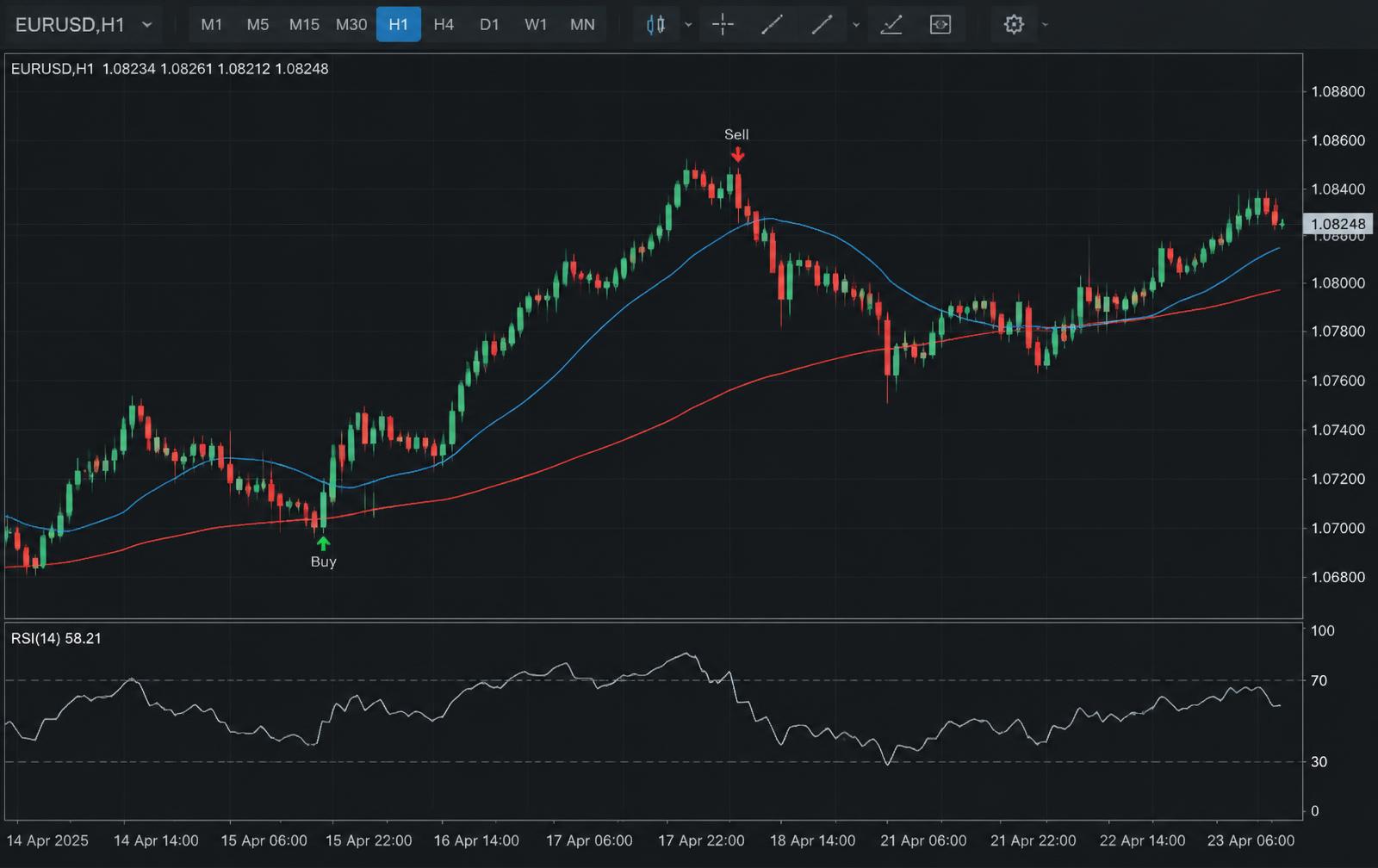Open chart settings gear icon
The width and height of the screenshot is (1378, 868).
tap(1014, 25)
